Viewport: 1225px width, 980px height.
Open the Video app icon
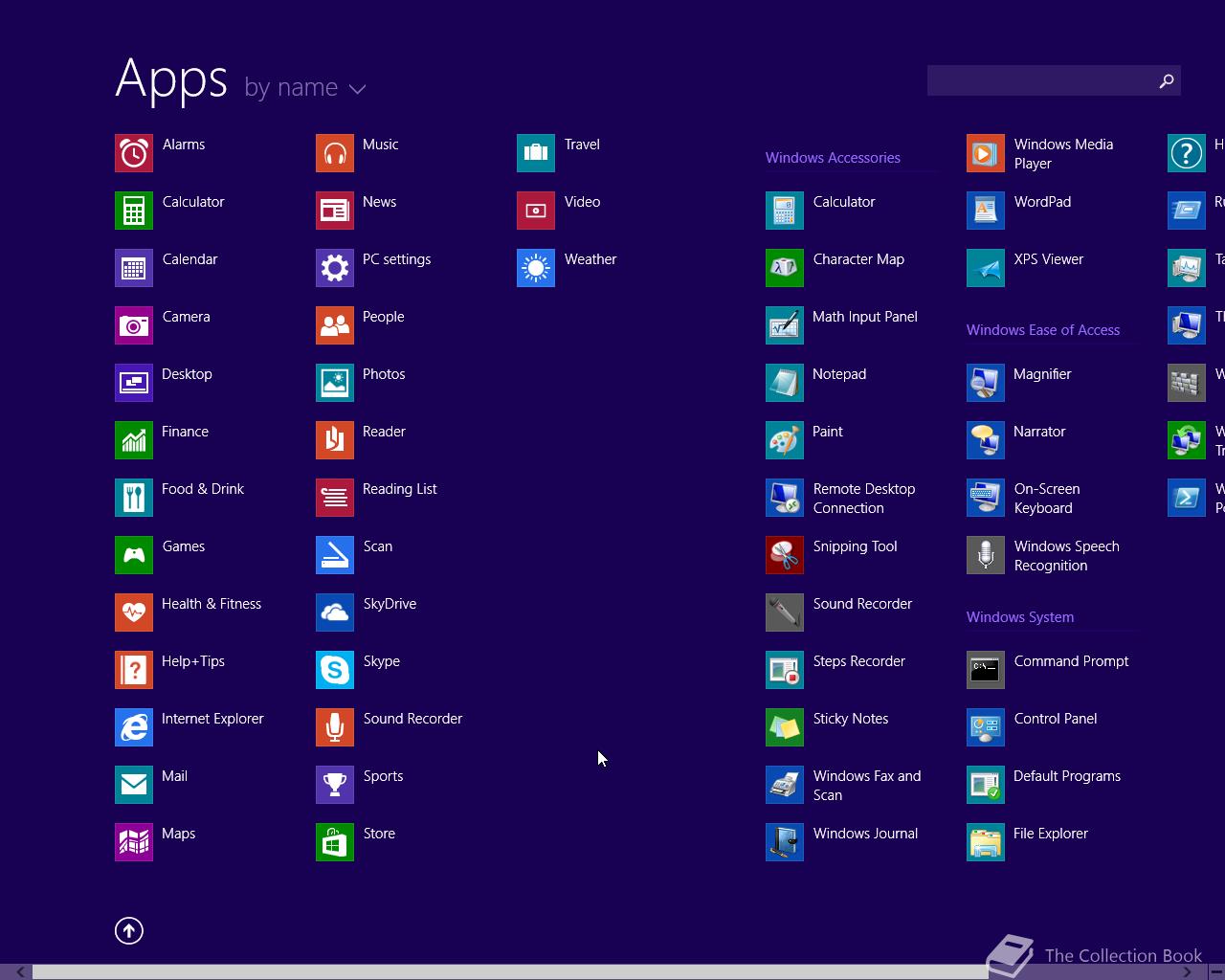coord(536,211)
